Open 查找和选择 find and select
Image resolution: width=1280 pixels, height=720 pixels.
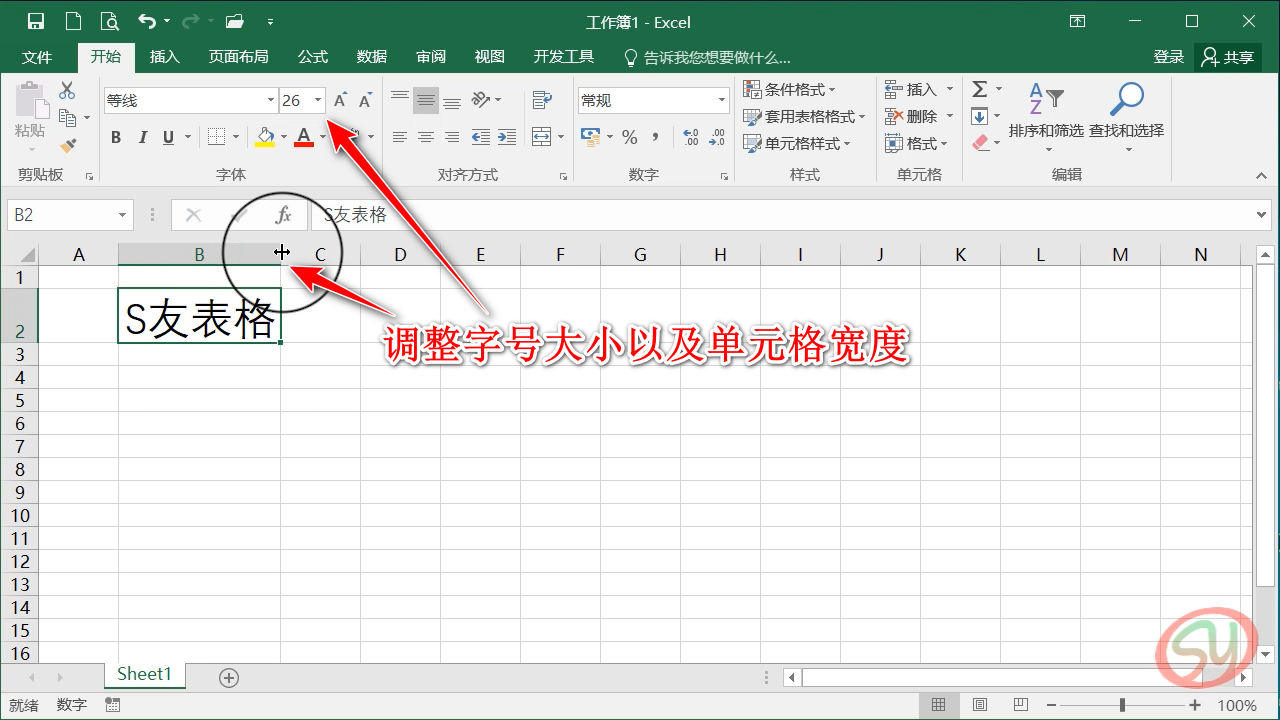[1127, 116]
